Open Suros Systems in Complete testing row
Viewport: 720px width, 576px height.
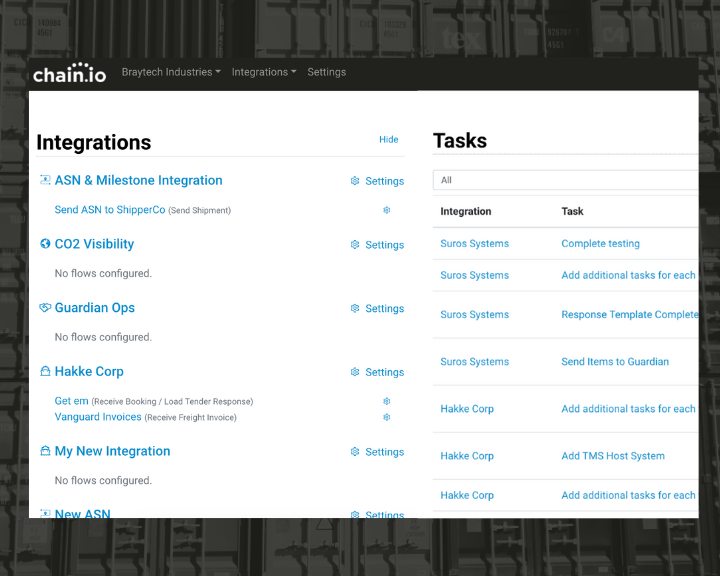click(474, 243)
